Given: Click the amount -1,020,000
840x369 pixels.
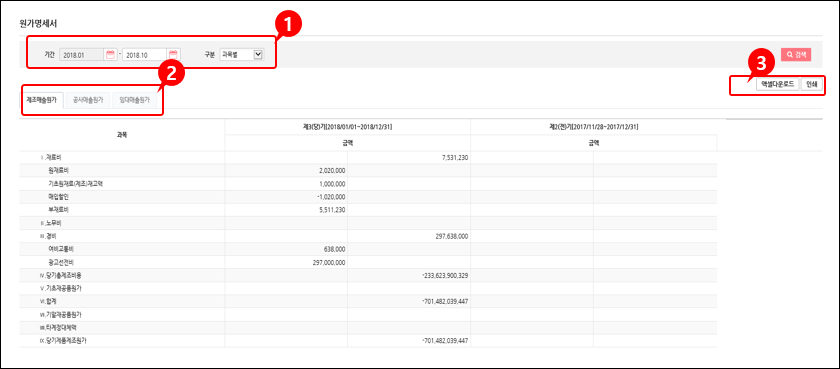Looking at the screenshot, I should click(x=332, y=197).
